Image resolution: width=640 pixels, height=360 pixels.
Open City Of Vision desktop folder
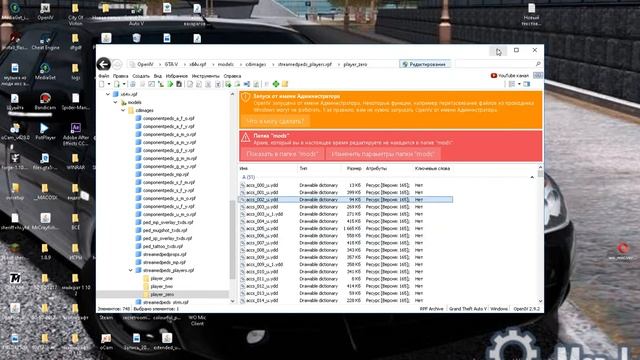pos(76,14)
